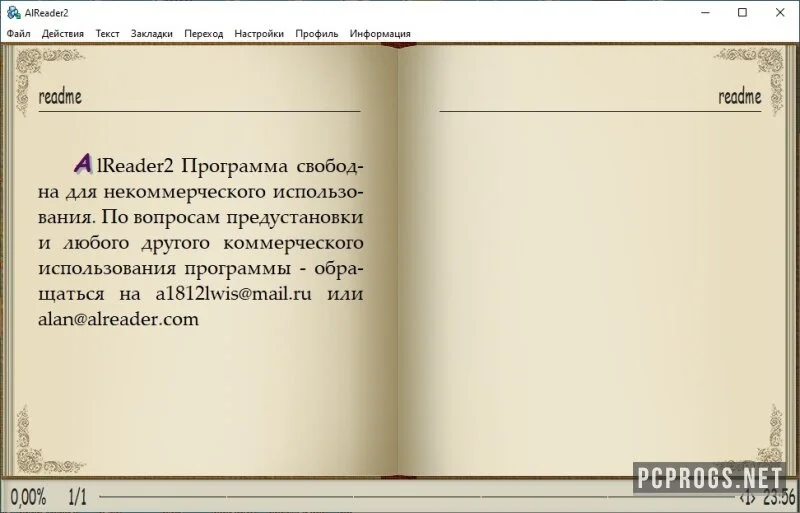Minimize the AlReader2 window

click(x=706, y=12)
